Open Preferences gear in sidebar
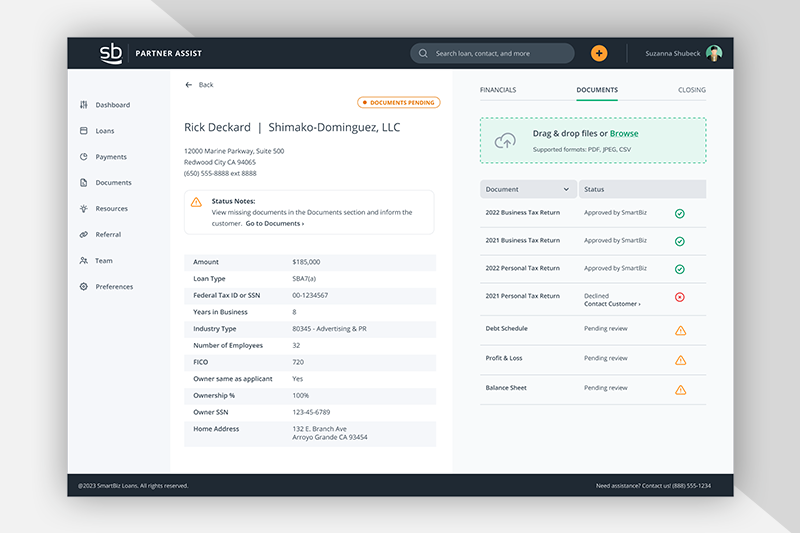 click(84, 287)
